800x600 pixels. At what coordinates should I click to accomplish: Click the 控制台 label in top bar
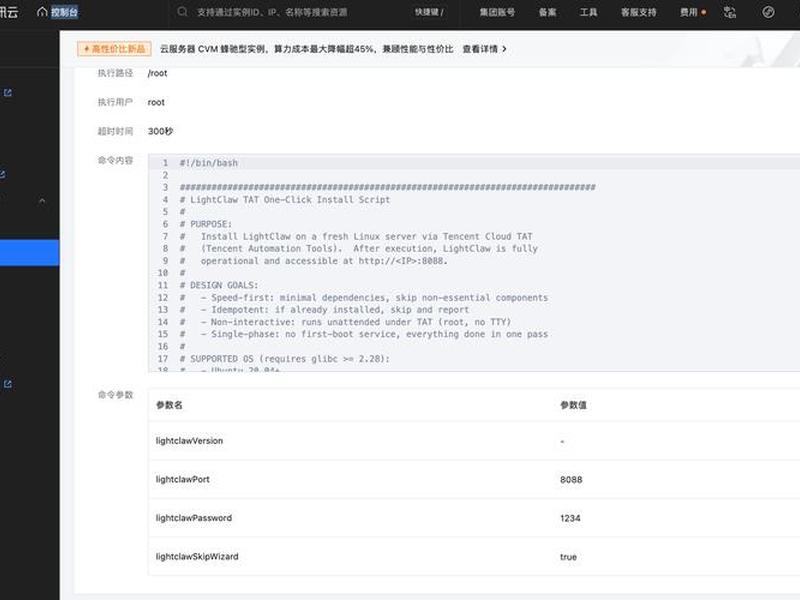[64, 12]
